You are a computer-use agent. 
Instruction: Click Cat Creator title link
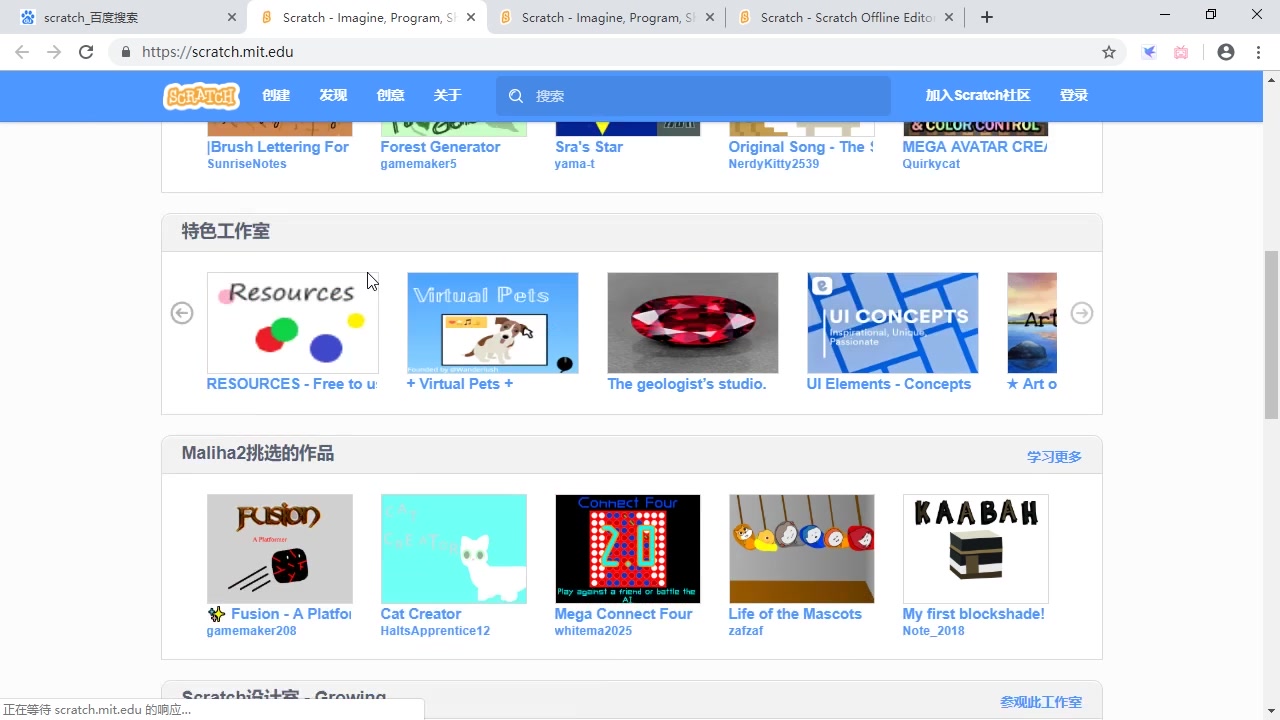pos(421,614)
